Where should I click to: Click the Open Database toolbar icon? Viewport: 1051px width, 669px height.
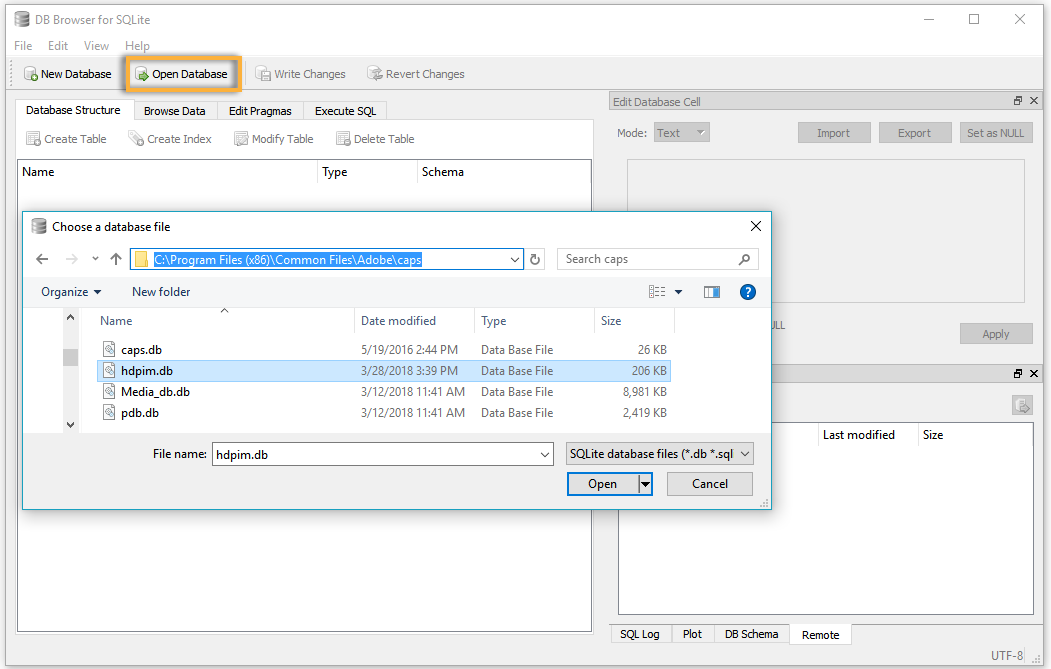pos(182,73)
